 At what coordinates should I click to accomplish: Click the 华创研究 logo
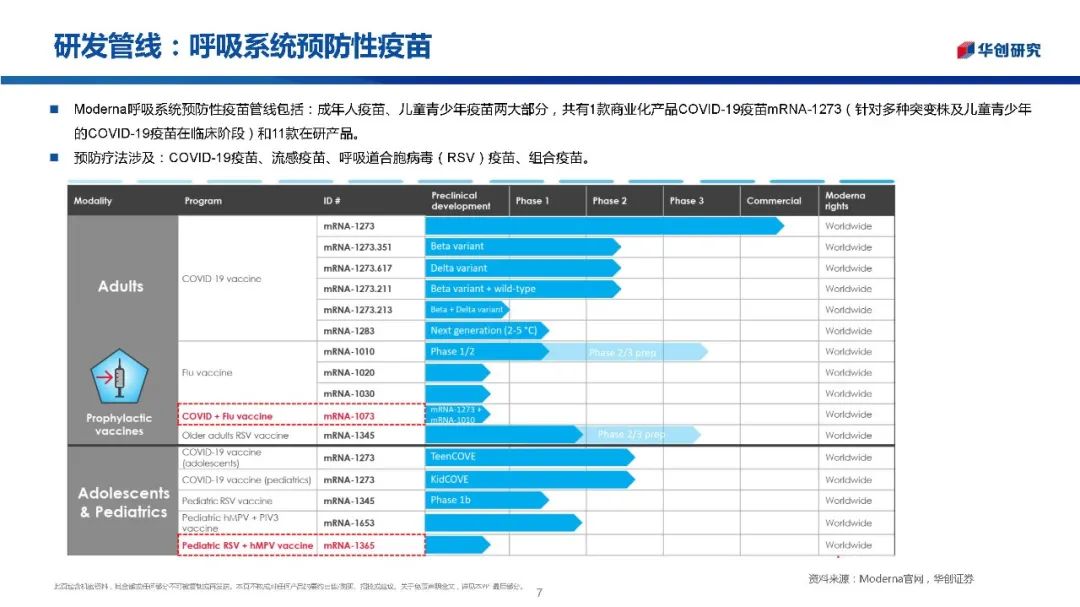coord(998,50)
